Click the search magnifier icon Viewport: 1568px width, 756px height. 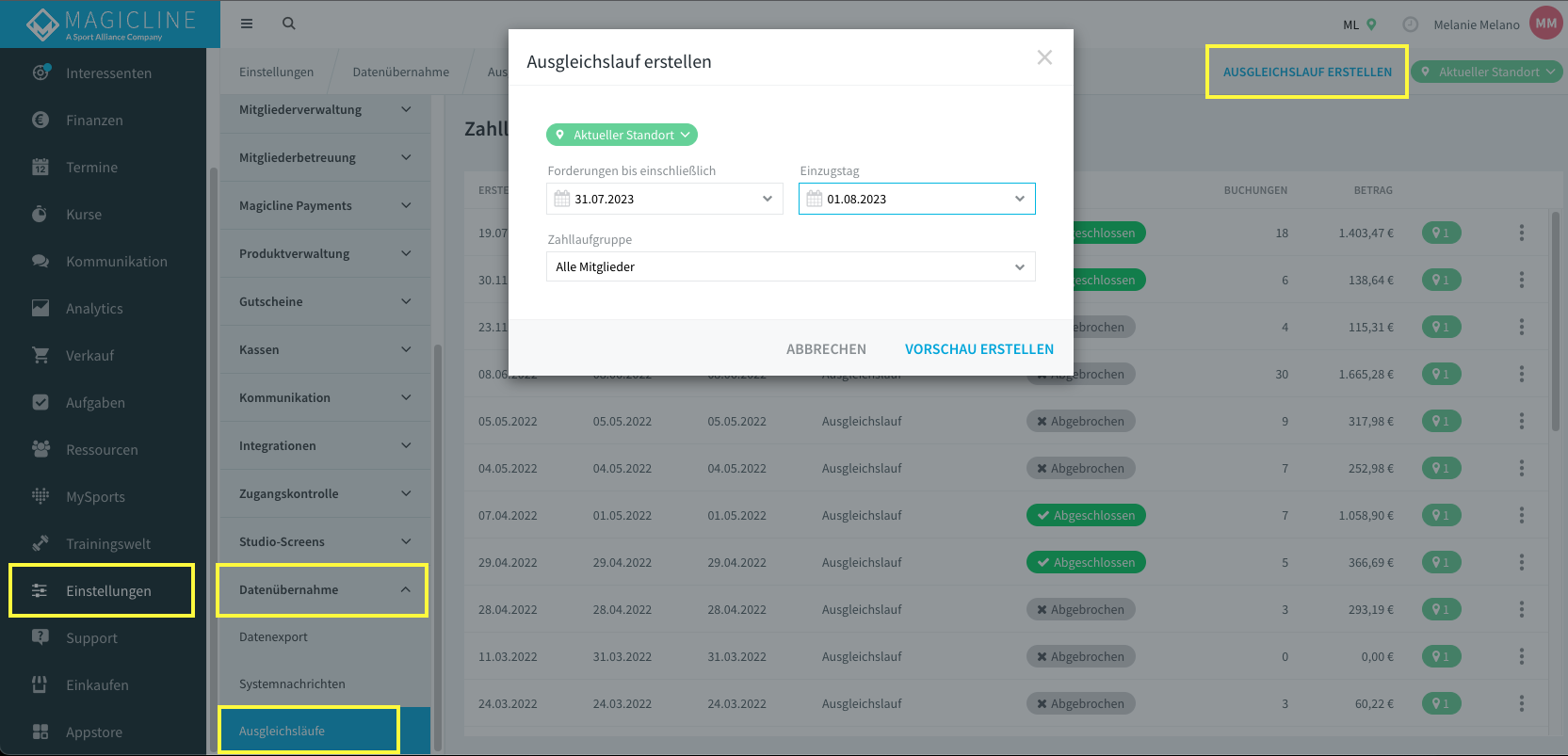pos(289,24)
